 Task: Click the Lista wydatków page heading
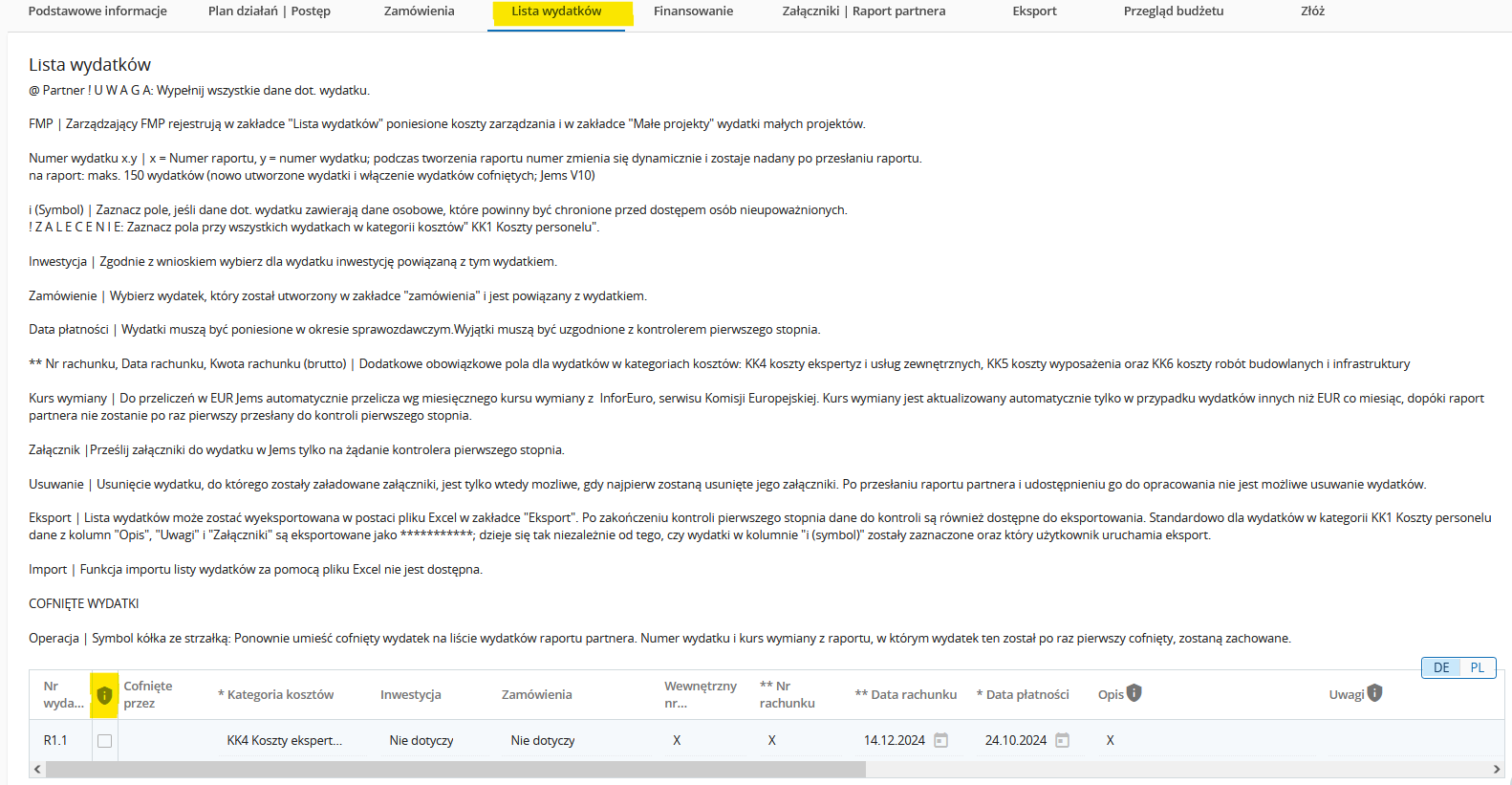point(90,64)
